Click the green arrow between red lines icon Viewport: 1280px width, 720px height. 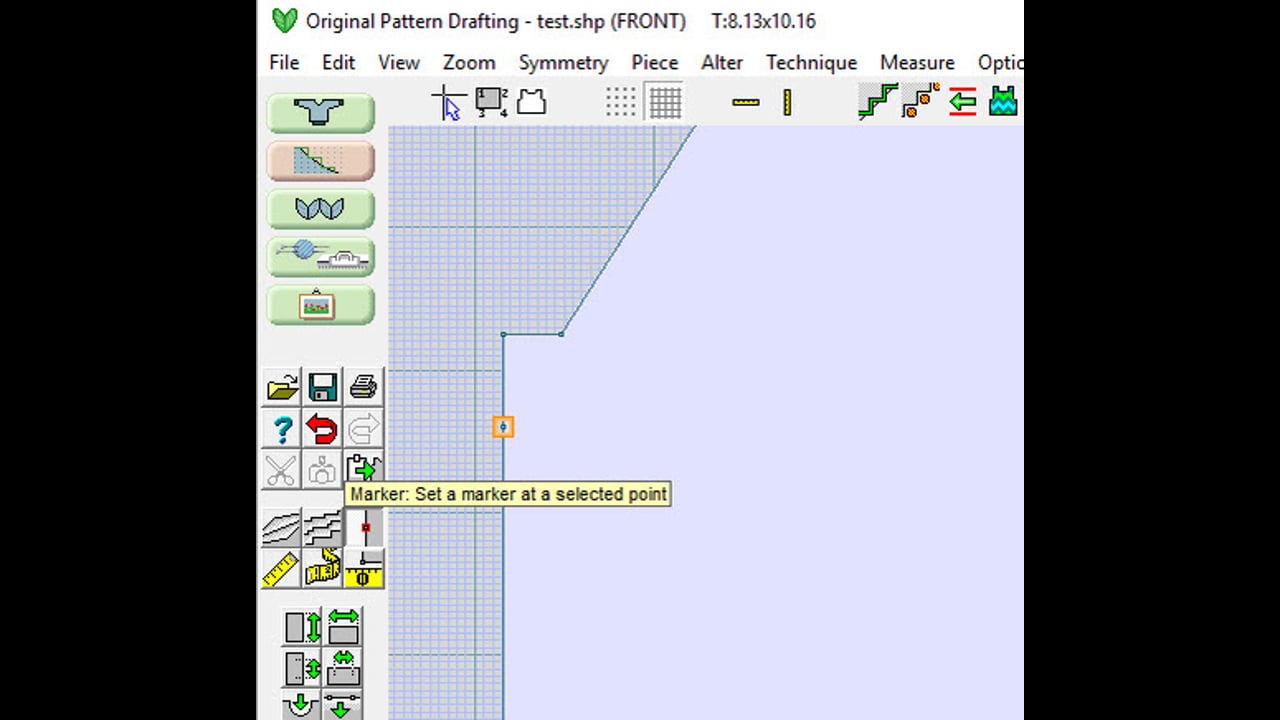962,102
